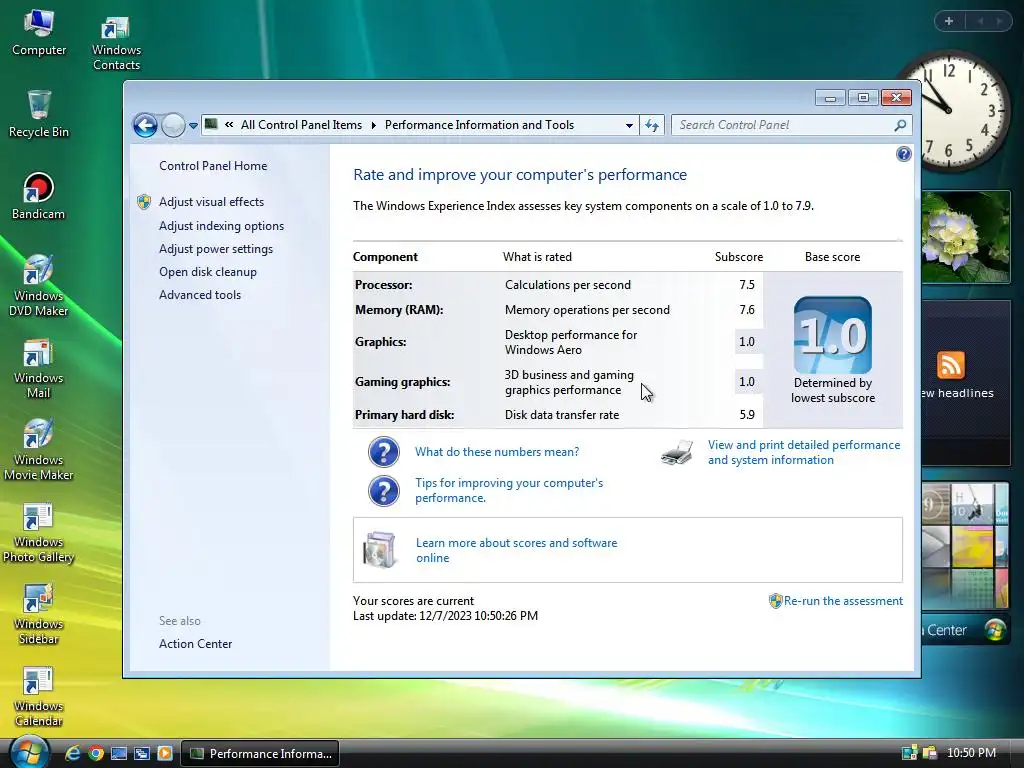Expand the address bar history dropdown

point(629,125)
